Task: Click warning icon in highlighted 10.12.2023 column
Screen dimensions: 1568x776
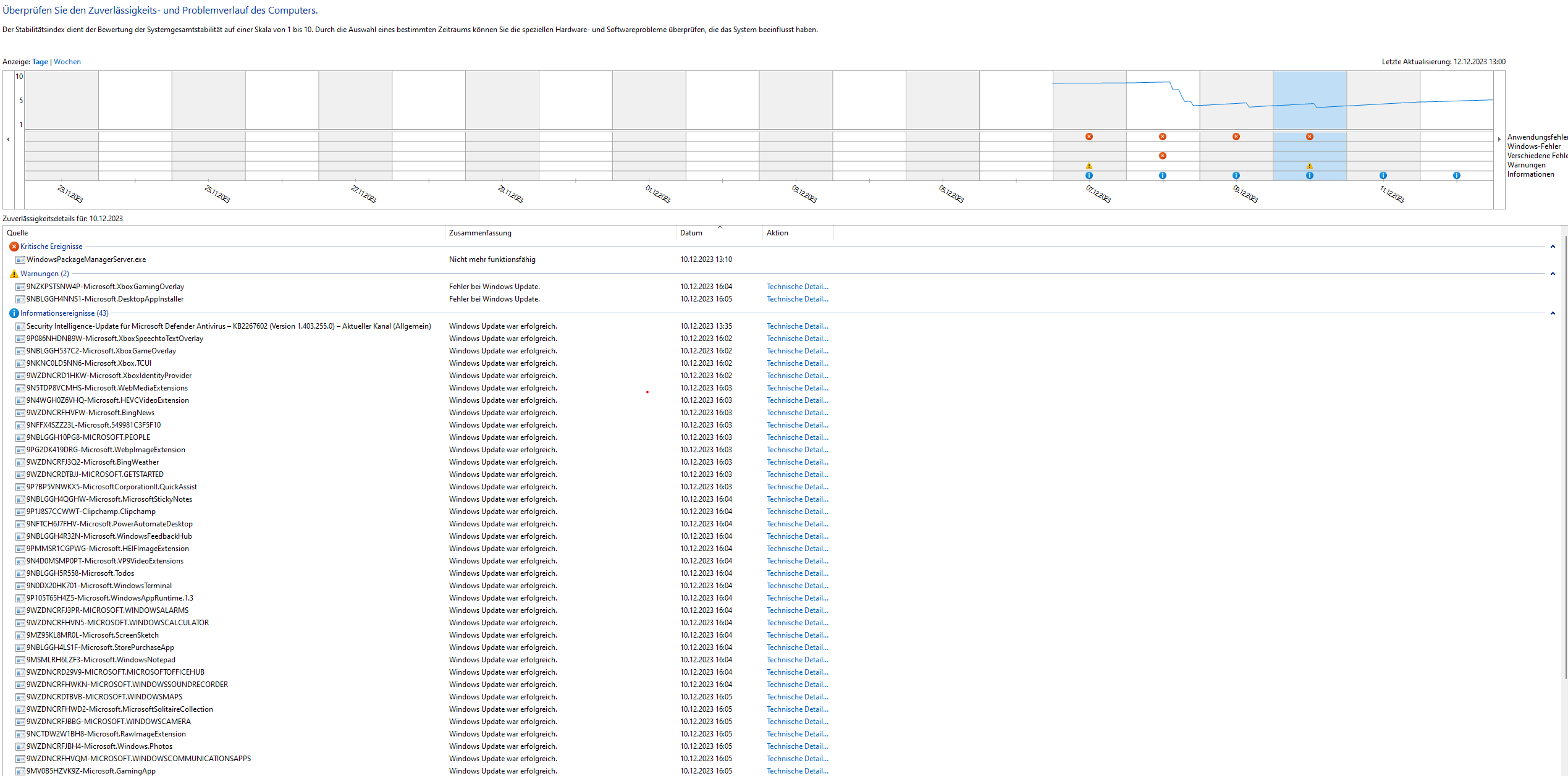Action: [x=1310, y=166]
